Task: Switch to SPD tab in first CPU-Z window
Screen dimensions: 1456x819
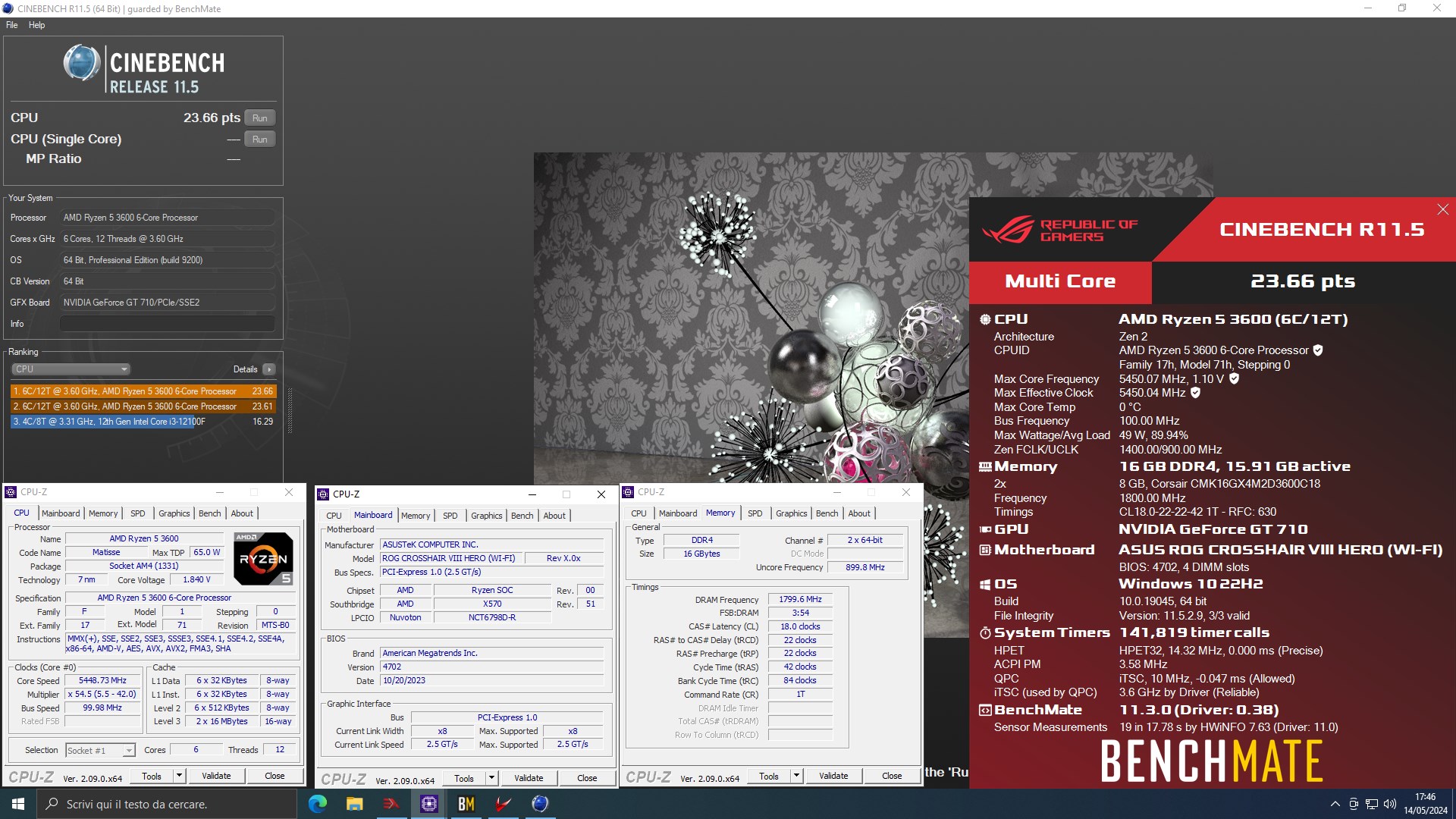Action: (137, 513)
